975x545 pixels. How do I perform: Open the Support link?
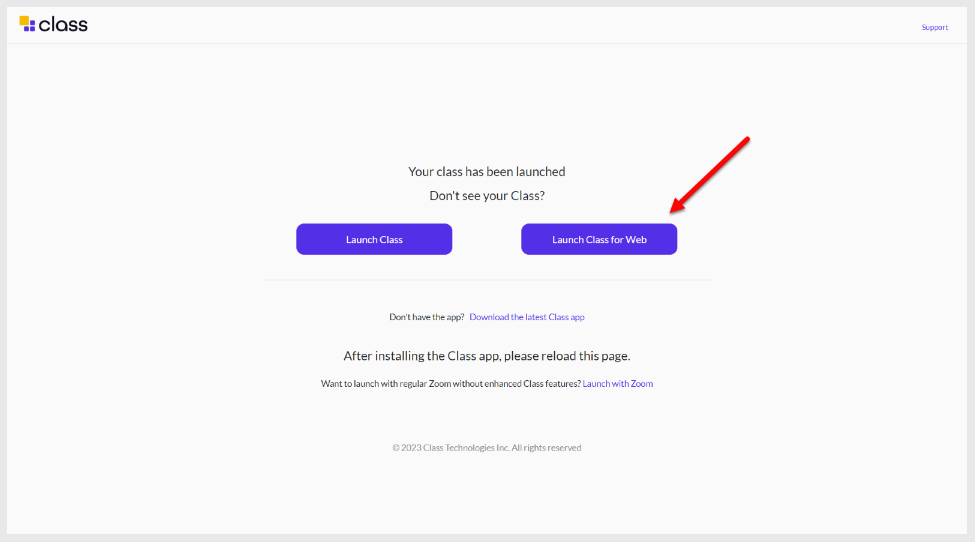click(934, 28)
